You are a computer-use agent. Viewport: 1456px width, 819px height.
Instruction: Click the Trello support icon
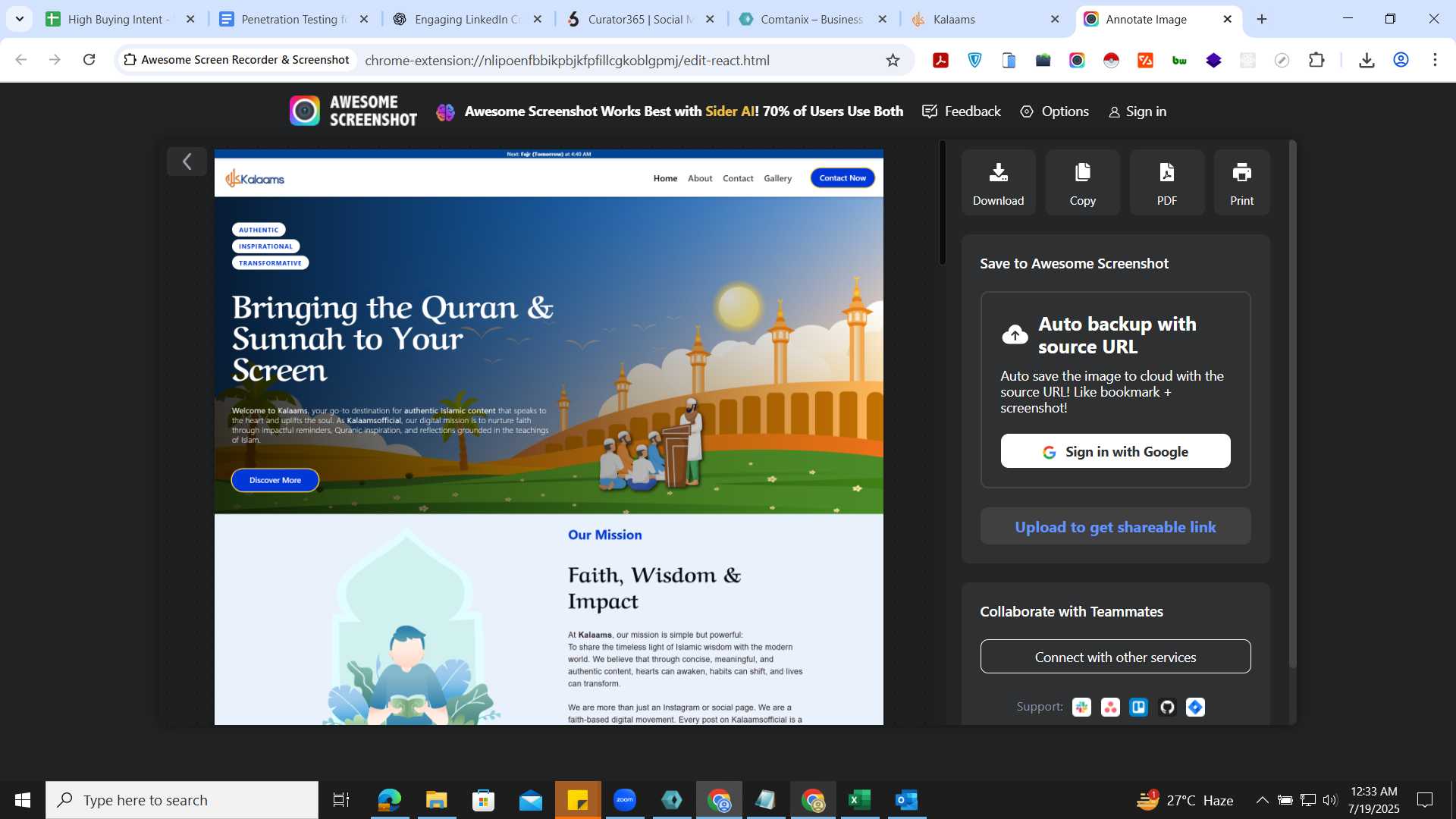[x=1138, y=708]
